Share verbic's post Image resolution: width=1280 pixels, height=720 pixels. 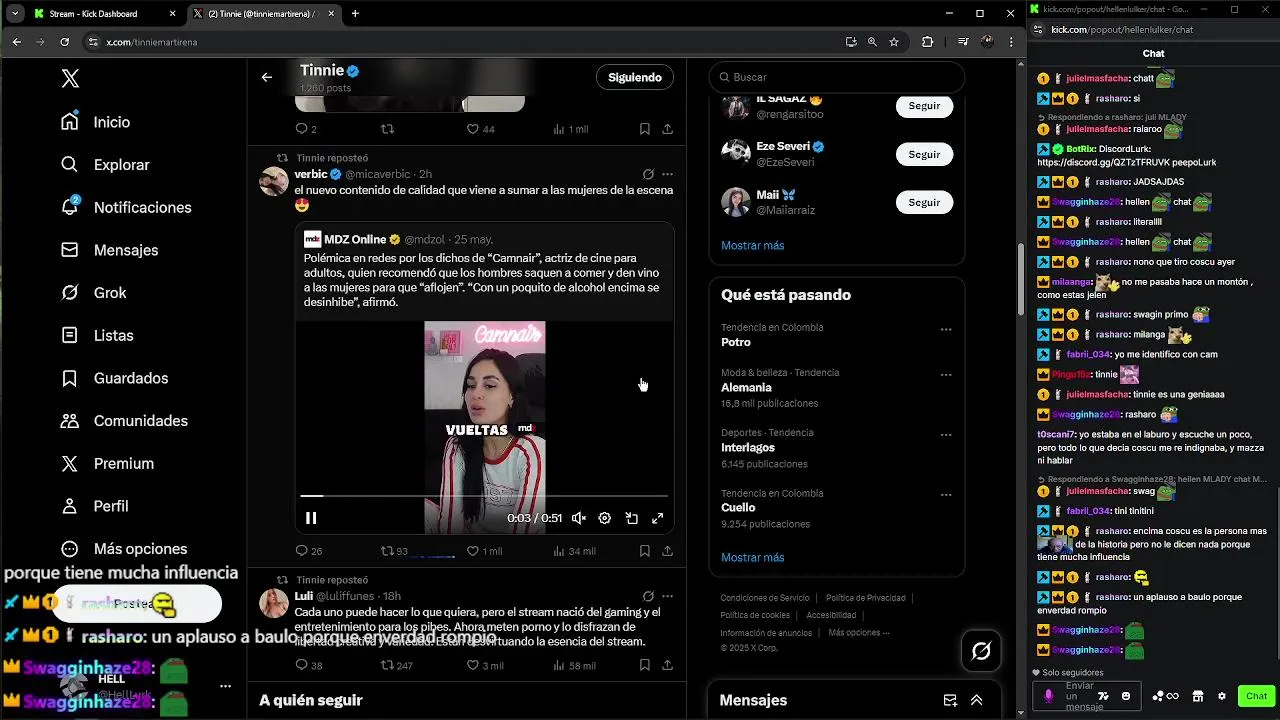[x=667, y=551]
